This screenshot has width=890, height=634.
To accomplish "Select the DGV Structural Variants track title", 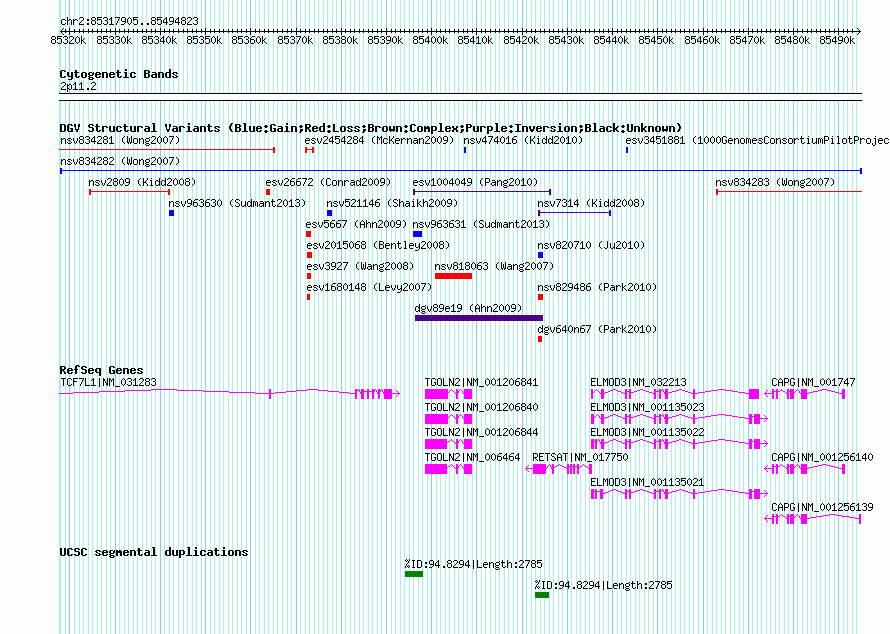I will click(x=371, y=128).
